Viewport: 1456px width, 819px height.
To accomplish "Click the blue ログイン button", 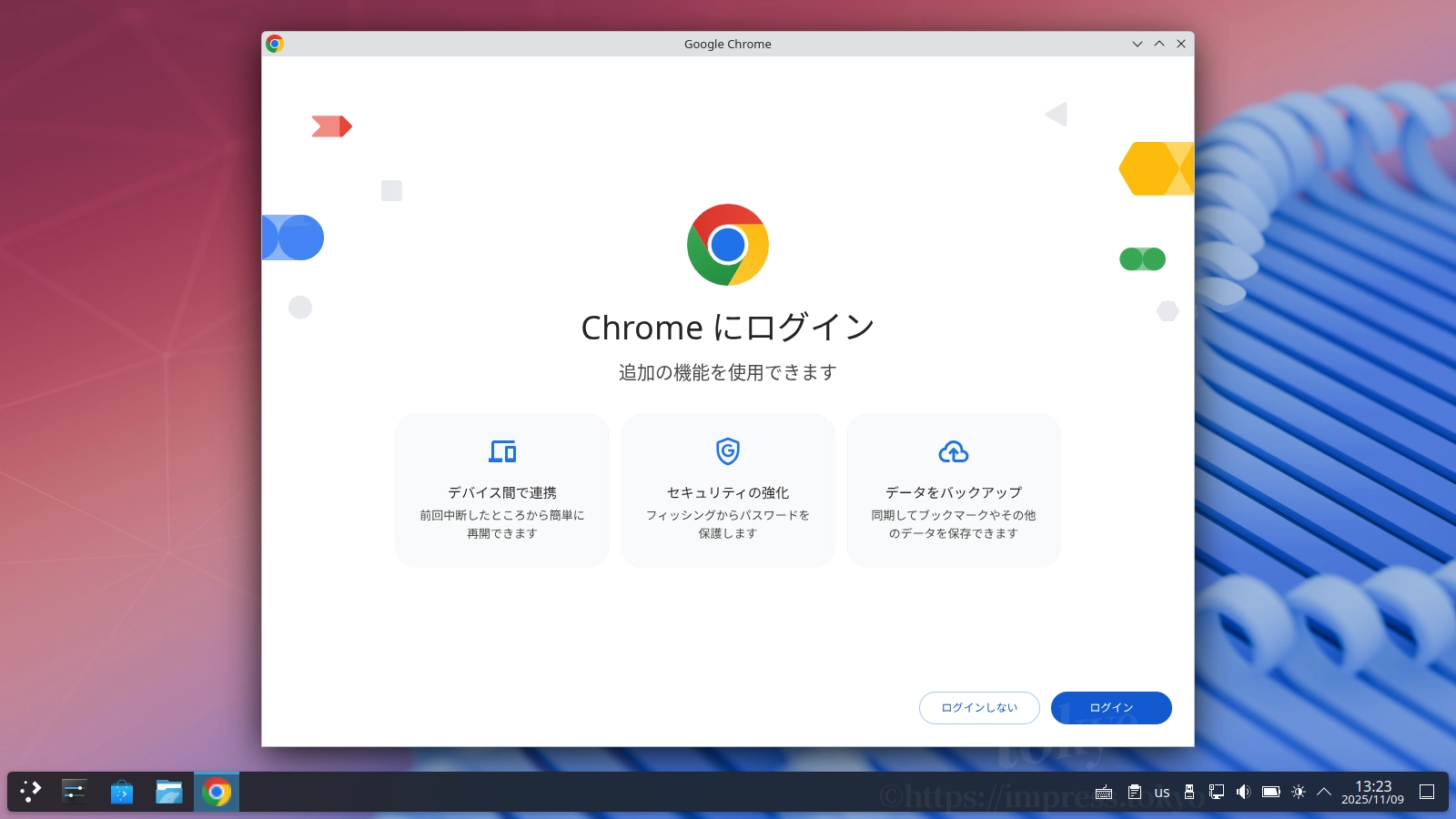I will point(1111,708).
